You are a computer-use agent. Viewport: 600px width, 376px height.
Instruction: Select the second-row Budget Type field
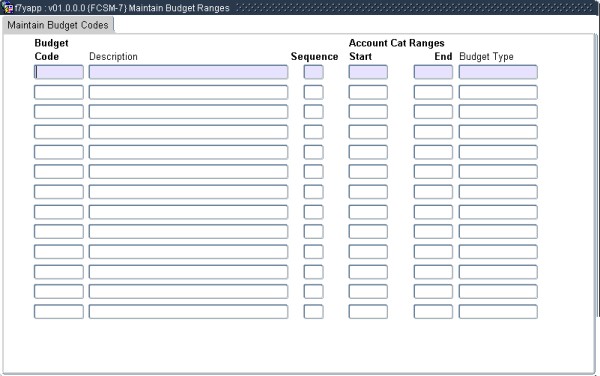[498, 92]
